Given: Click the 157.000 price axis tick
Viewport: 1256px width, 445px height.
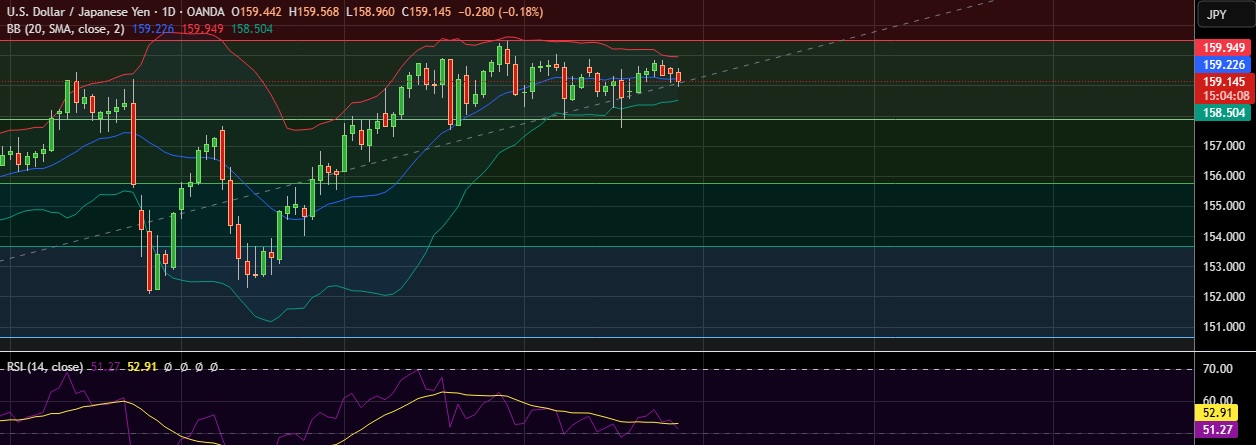Looking at the screenshot, I should 1224,145.
